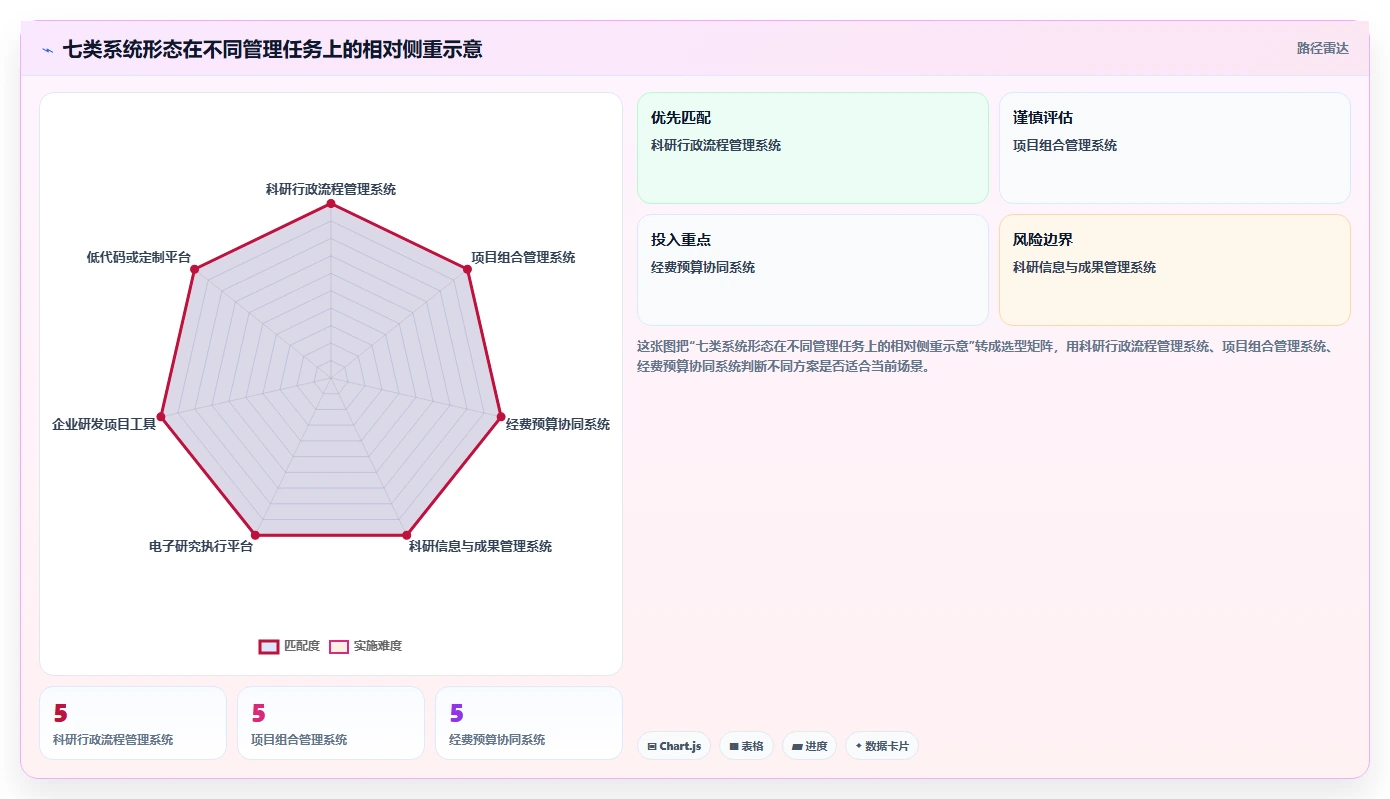This screenshot has height=799, width=1390.
Task: Click the 实施难度 legend label text
Action: pos(378,646)
